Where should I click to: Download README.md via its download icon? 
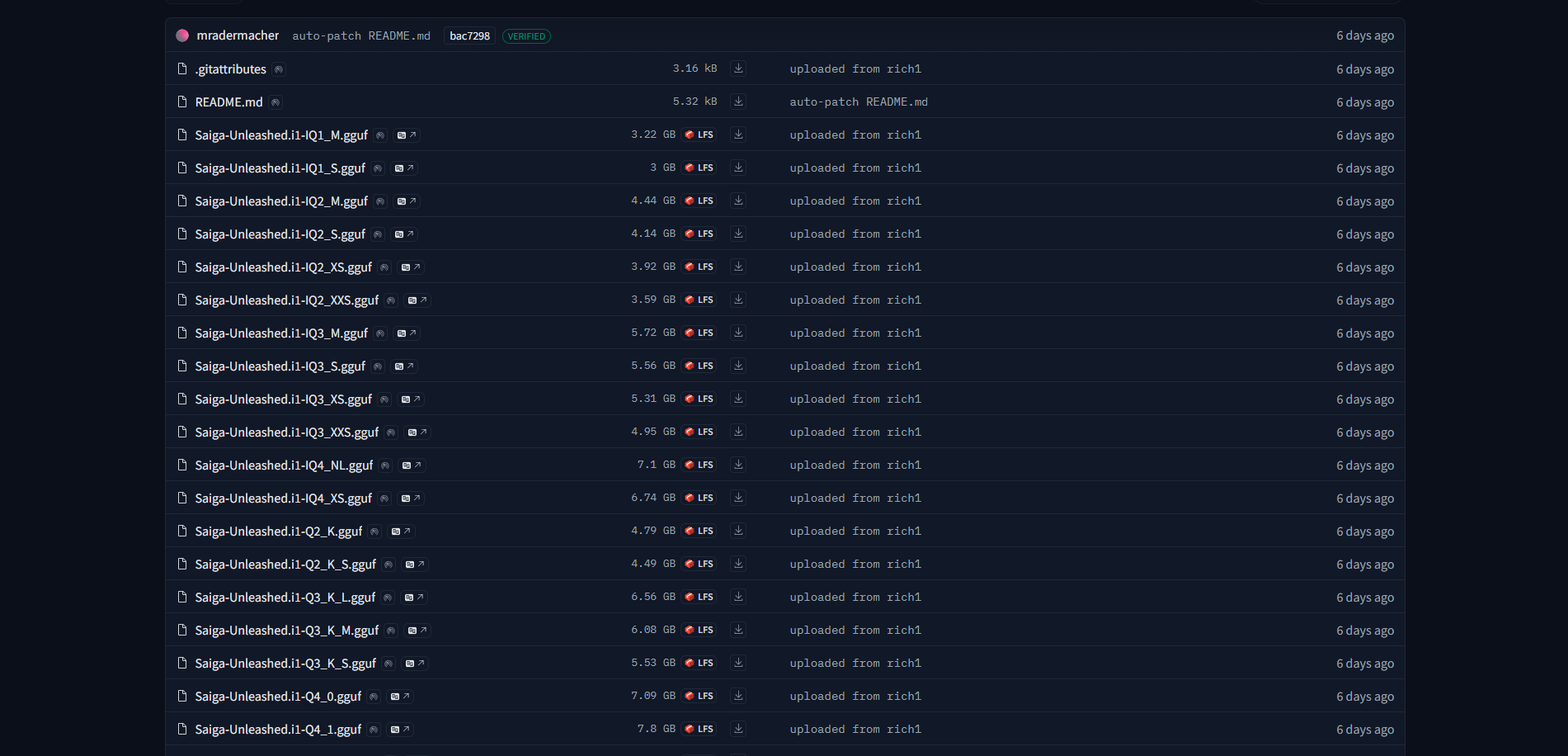[738, 102]
